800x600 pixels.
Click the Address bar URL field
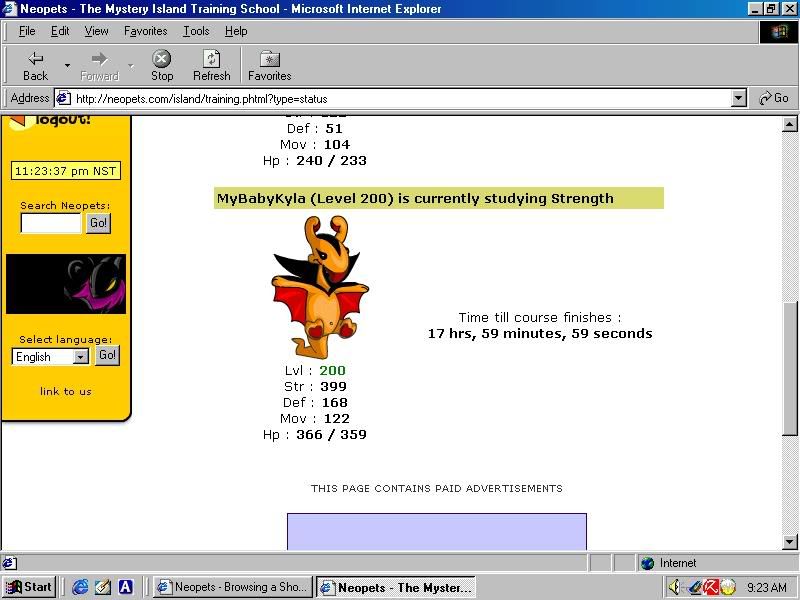pos(401,98)
